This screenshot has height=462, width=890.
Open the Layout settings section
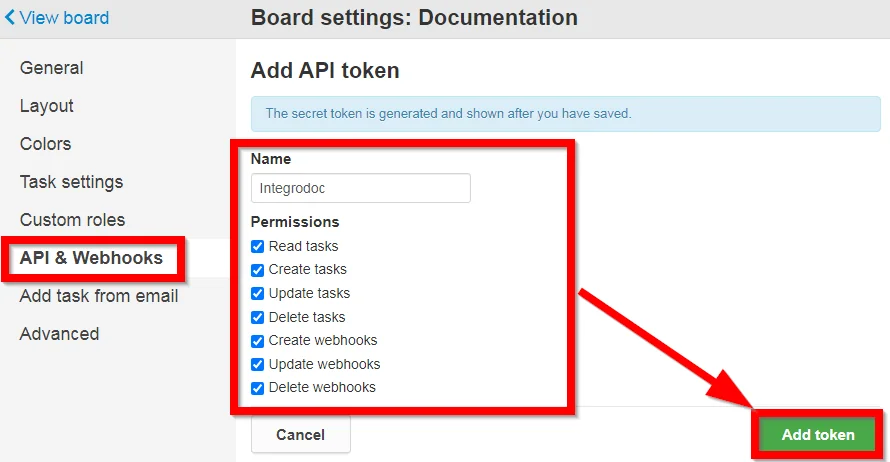tap(47, 106)
